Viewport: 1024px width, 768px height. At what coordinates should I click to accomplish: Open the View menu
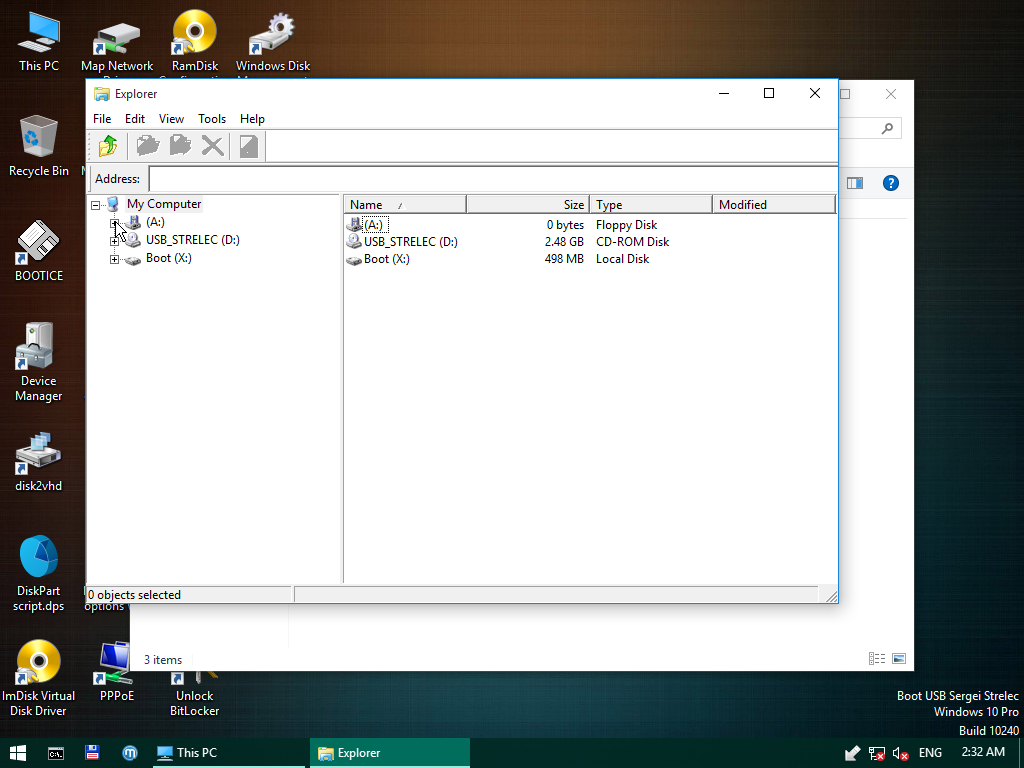(x=171, y=119)
